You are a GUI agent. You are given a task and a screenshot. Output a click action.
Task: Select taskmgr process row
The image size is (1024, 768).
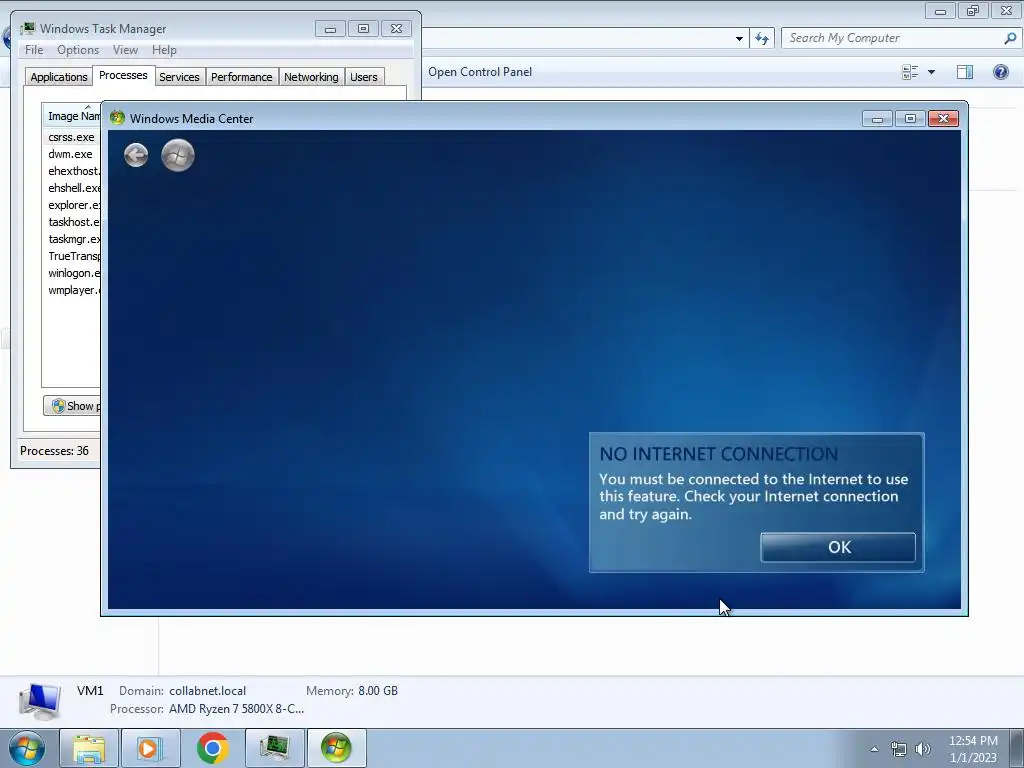click(72, 239)
